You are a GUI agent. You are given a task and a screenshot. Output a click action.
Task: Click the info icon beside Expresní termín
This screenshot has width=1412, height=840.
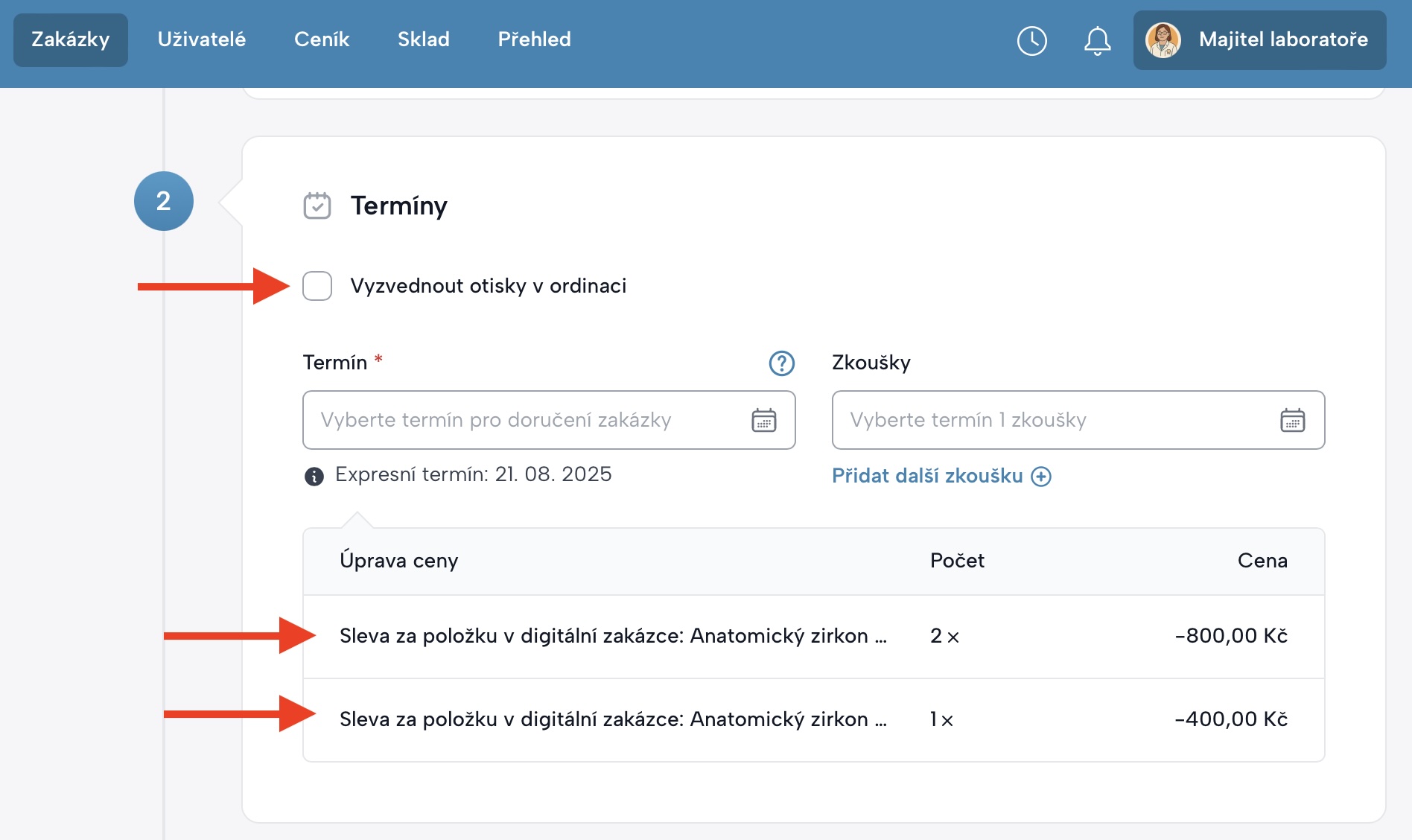[x=314, y=476]
